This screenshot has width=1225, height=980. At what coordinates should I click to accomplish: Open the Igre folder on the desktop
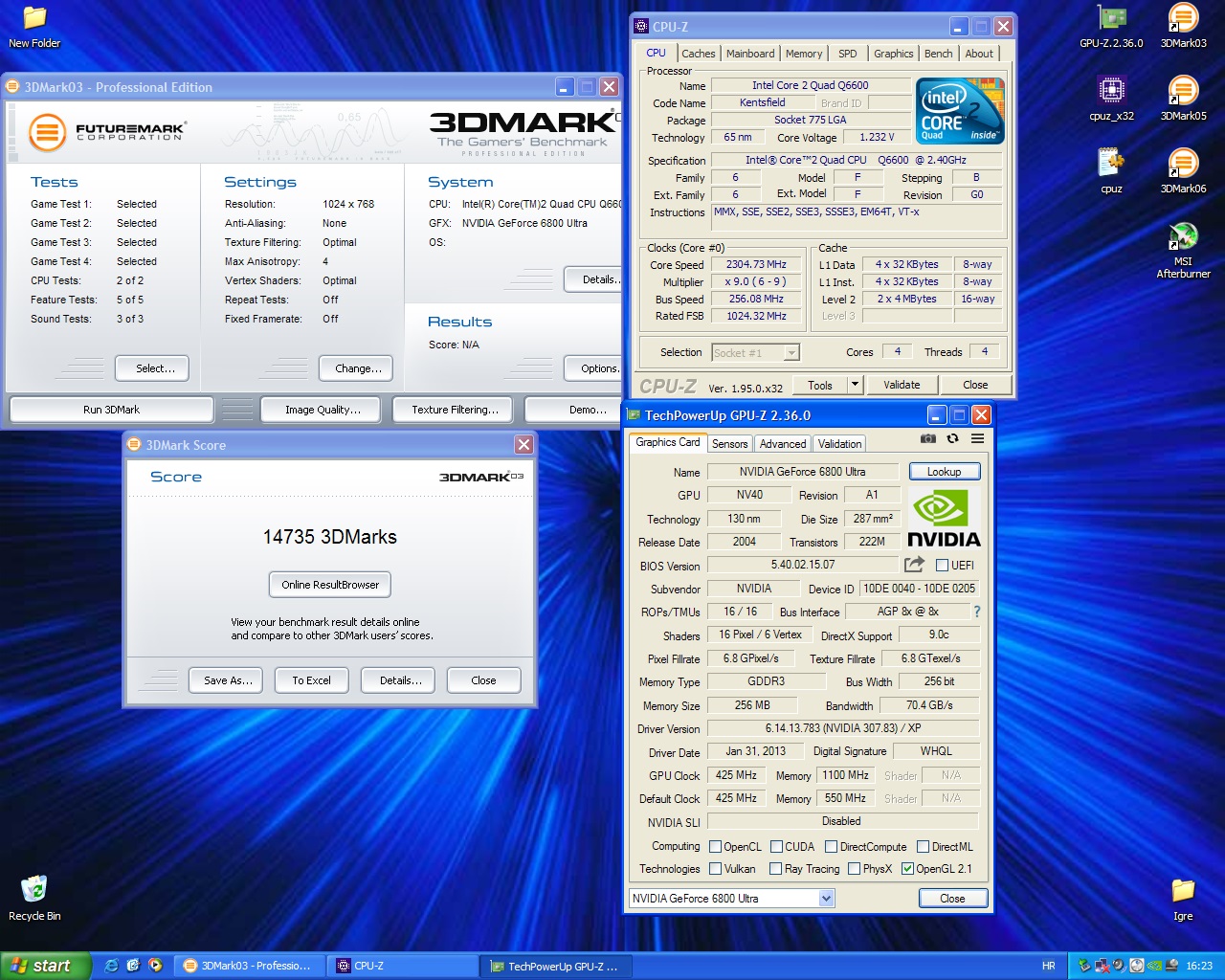[1184, 901]
